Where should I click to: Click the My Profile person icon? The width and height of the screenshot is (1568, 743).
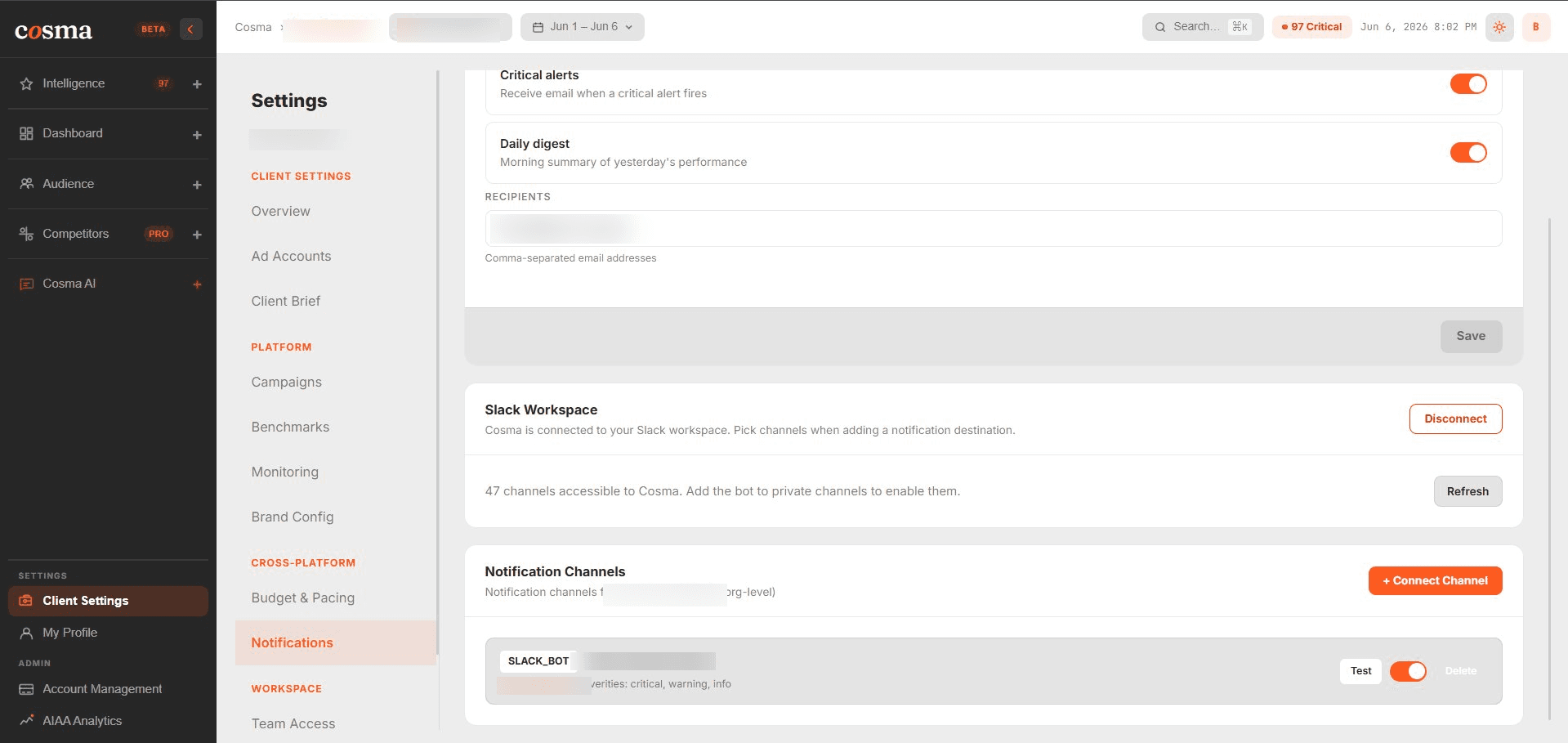26,633
